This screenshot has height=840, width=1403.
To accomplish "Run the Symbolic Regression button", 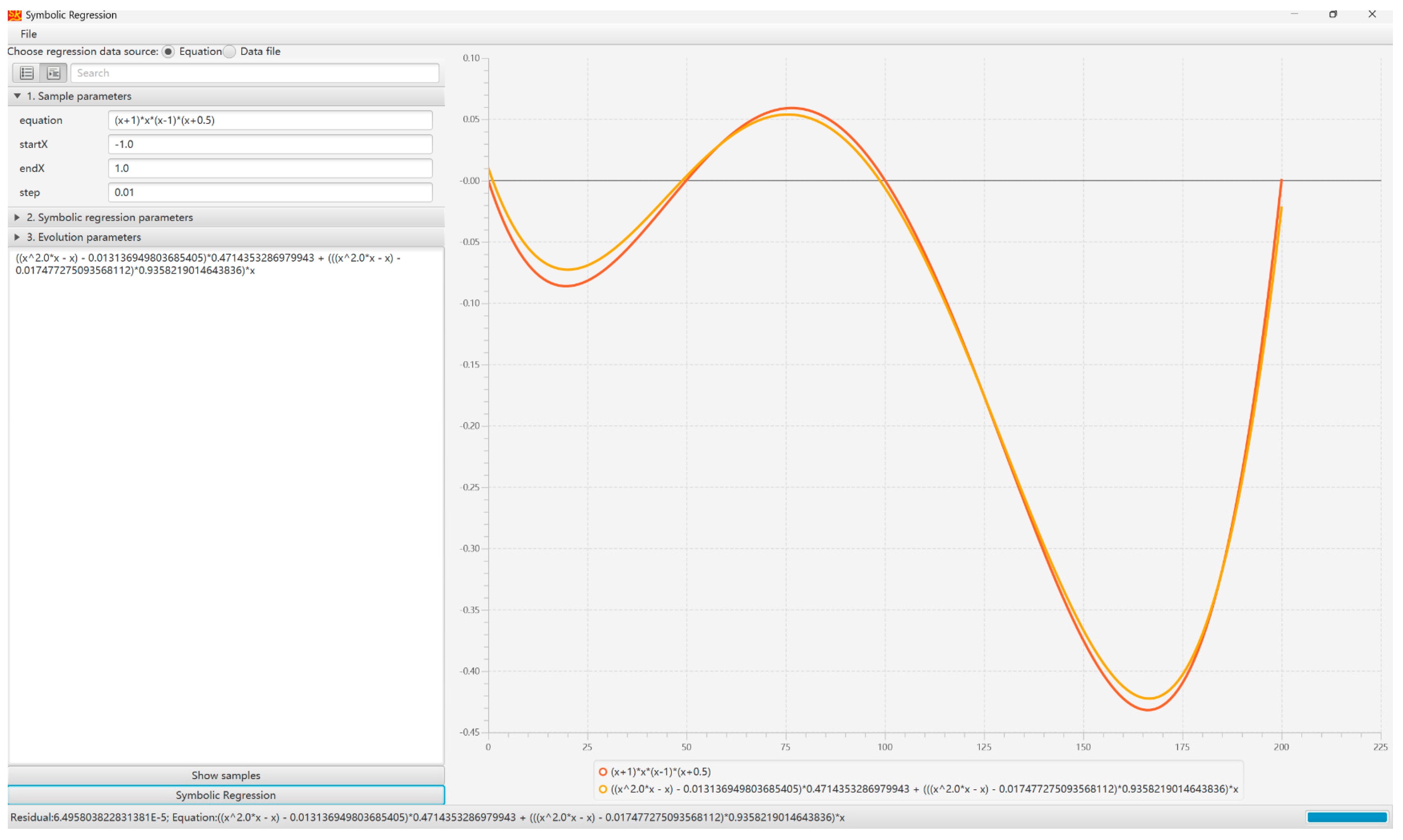I will click(226, 795).
